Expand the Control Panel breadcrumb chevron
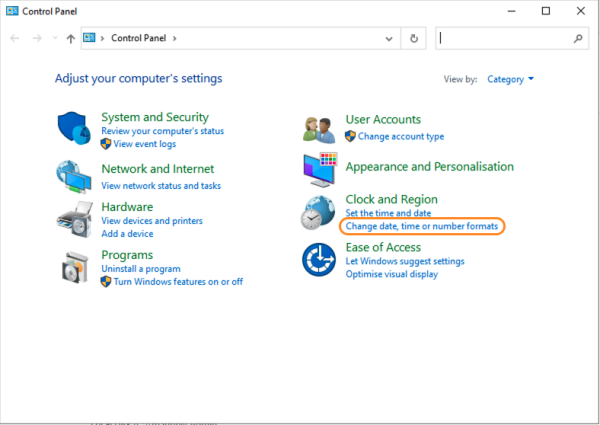The height and width of the screenshot is (425, 600). point(176,38)
